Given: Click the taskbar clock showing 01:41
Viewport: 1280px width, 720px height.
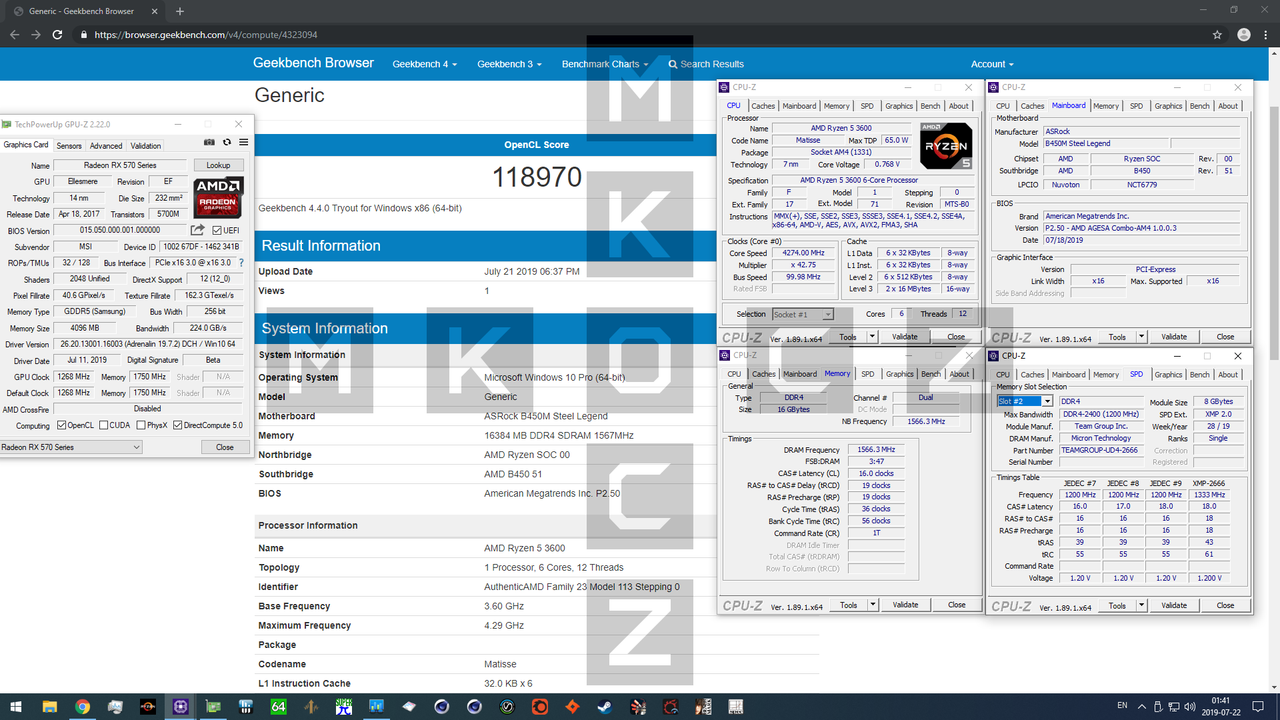Looking at the screenshot, I should 1221,706.
